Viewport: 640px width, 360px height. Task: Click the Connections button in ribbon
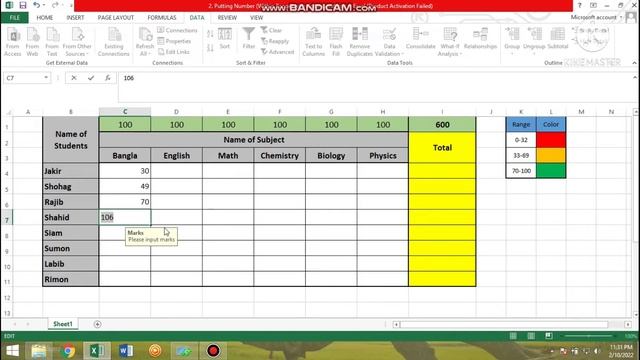pos(177,30)
